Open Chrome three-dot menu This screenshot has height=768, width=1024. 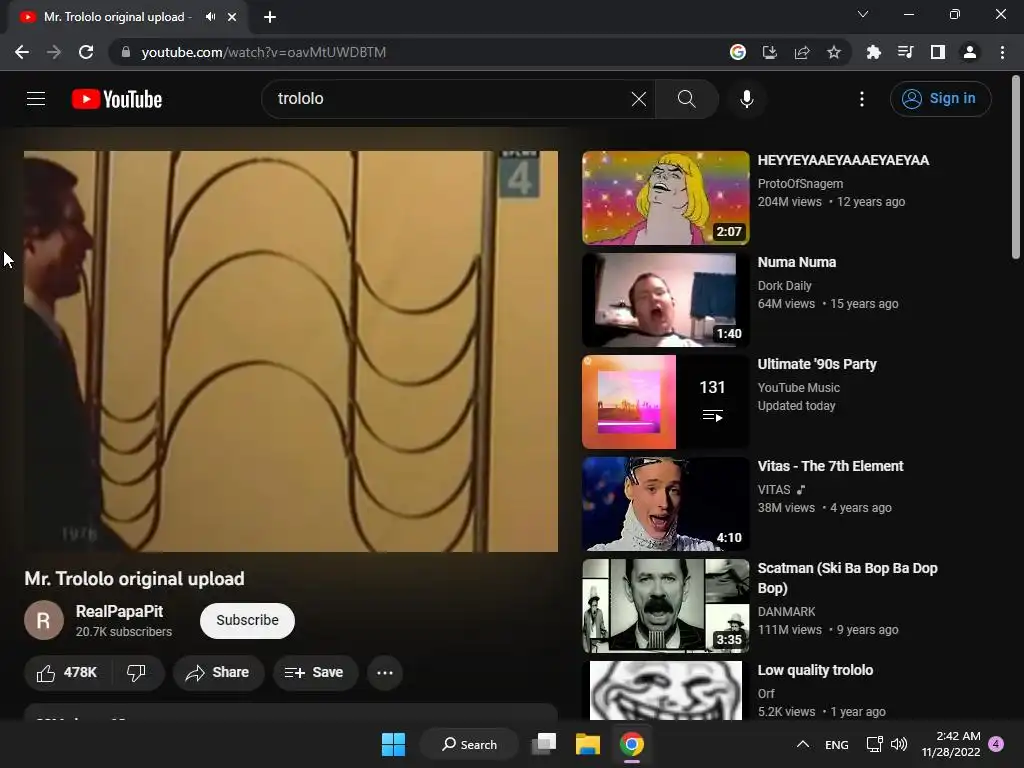(x=1002, y=52)
